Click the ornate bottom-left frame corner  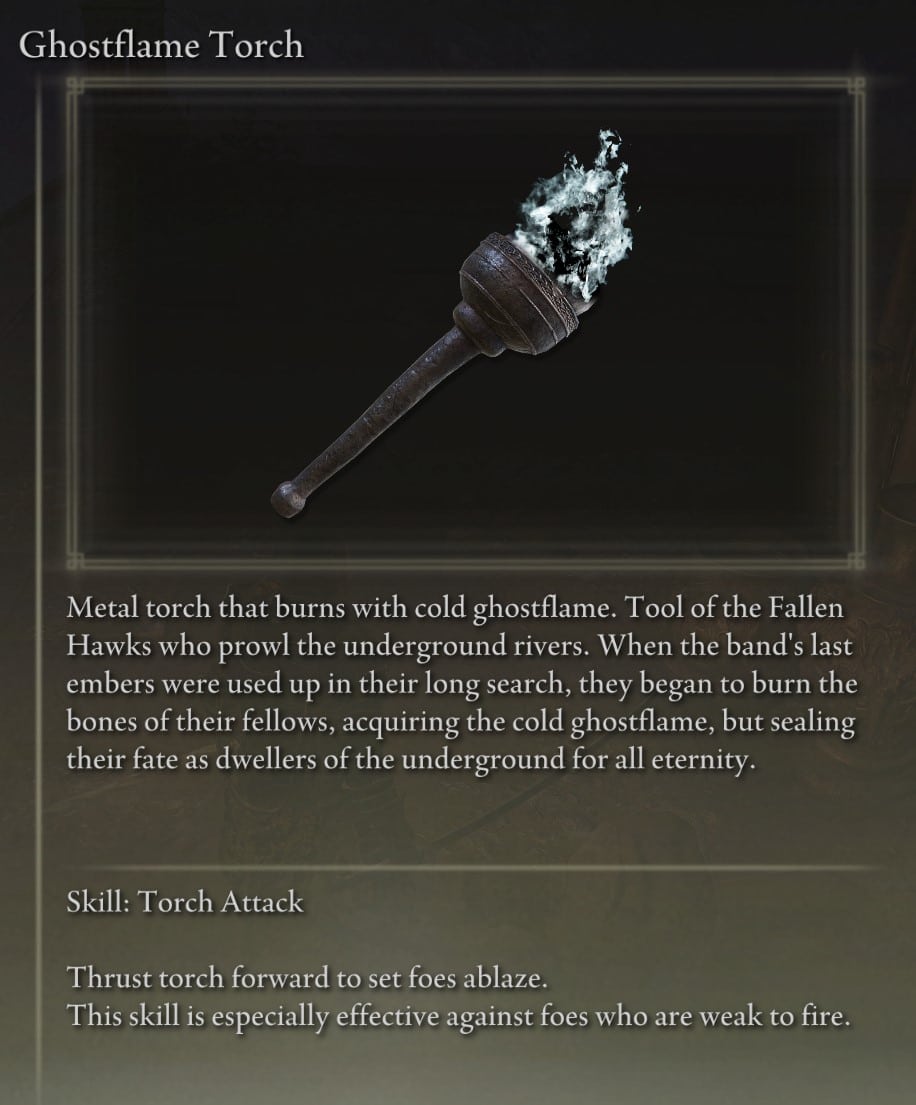point(76,560)
